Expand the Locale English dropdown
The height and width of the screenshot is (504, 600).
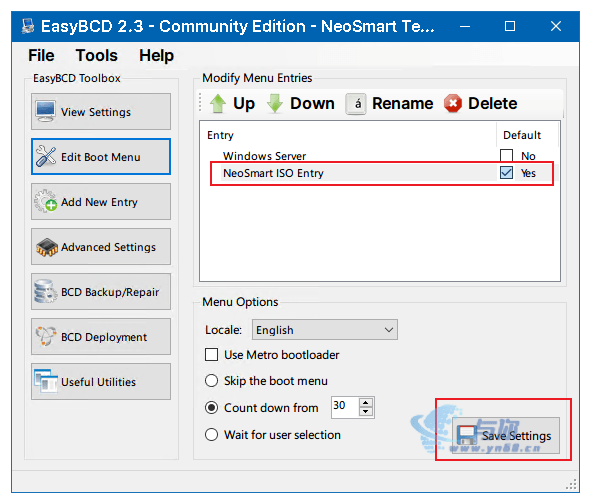click(x=388, y=330)
